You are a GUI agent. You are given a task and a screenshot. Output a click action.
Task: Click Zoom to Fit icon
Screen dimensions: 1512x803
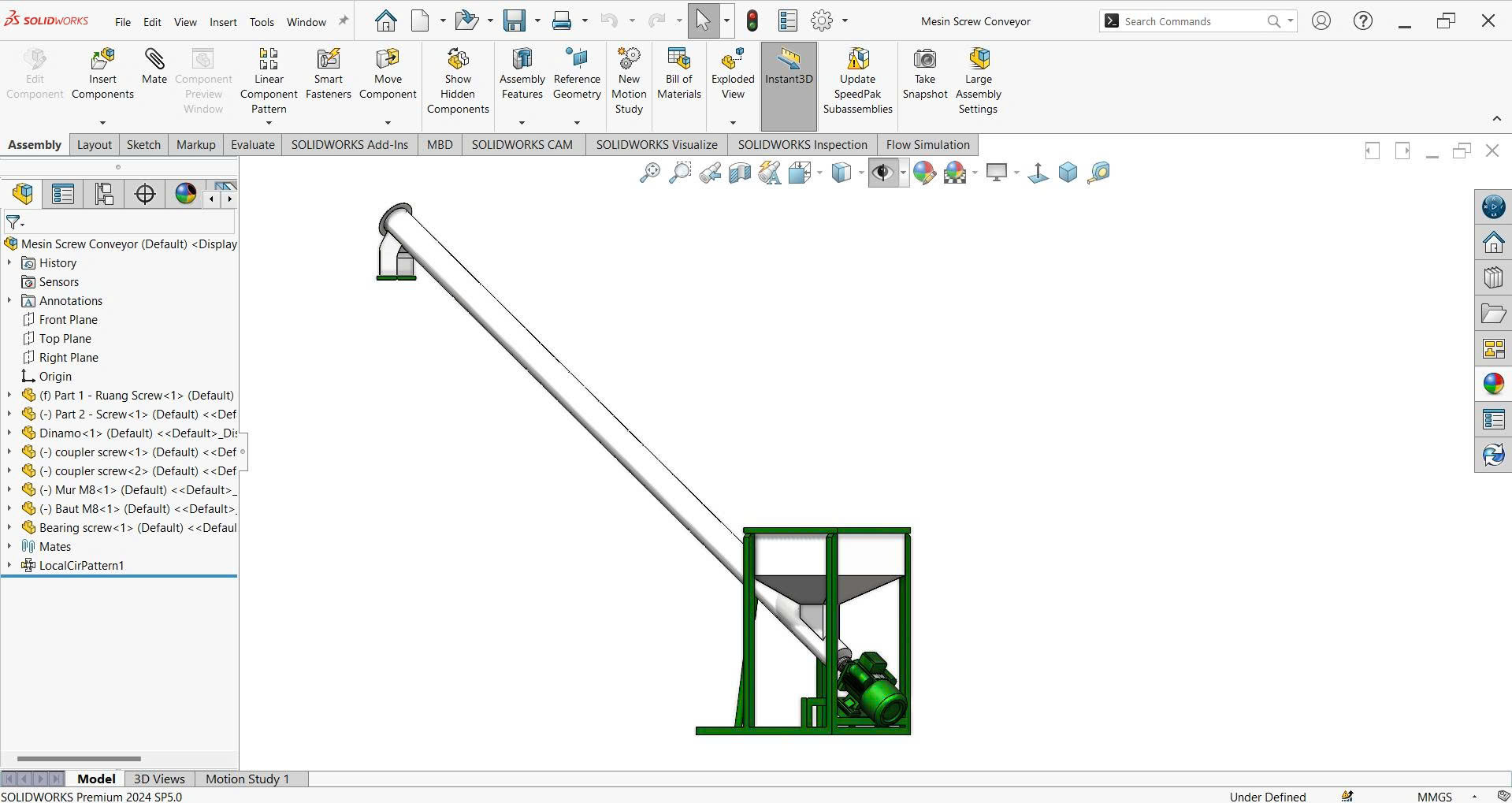tap(649, 173)
